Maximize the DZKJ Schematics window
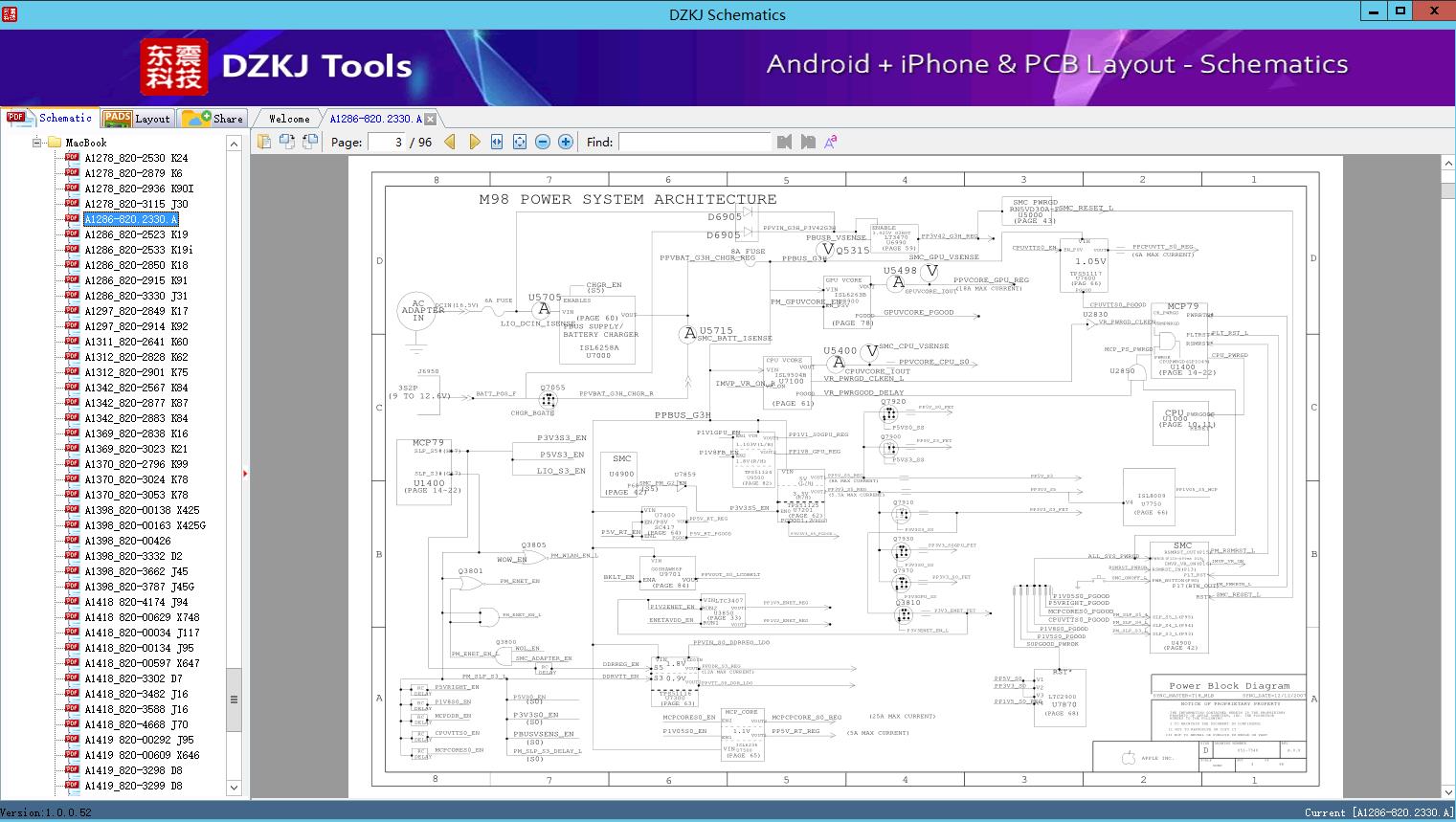The height and width of the screenshot is (822, 1456). click(x=1400, y=11)
